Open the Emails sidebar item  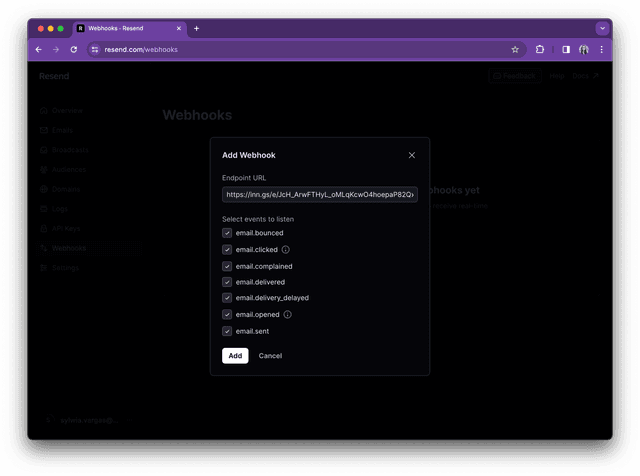pyautogui.click(x=57, y=130)
